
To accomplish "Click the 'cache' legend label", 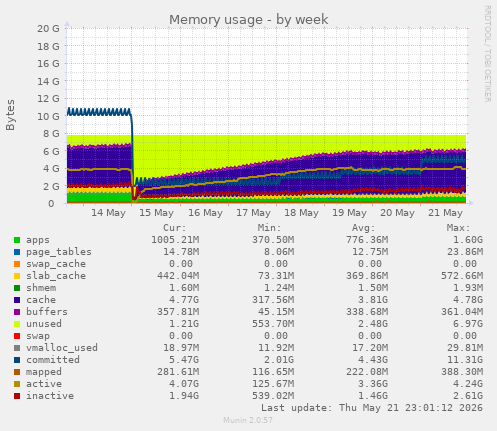I will [41, 300].
